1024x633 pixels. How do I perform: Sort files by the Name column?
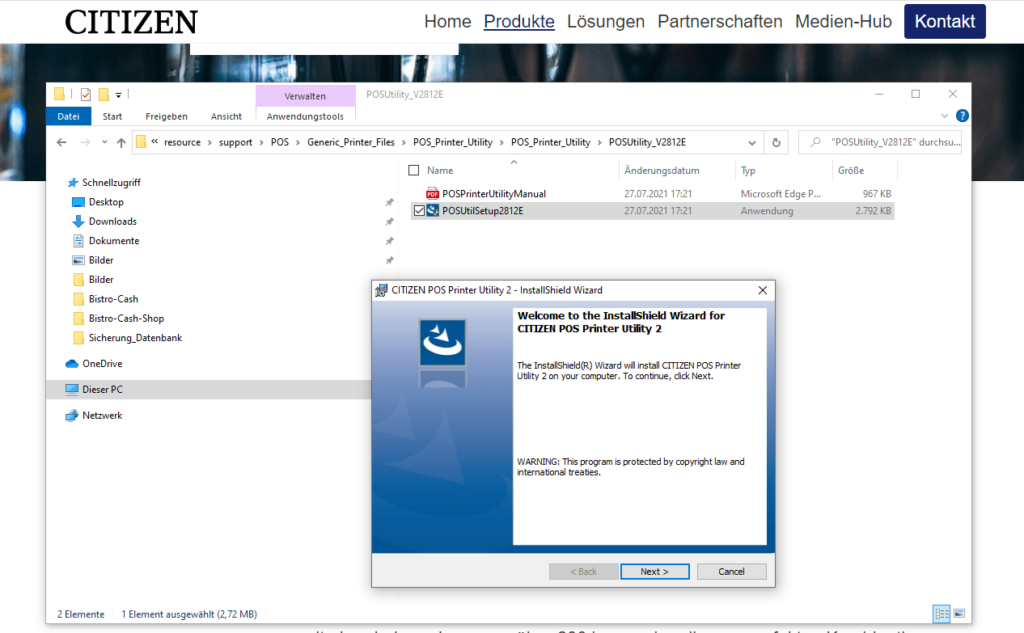(x=440, y=170)
